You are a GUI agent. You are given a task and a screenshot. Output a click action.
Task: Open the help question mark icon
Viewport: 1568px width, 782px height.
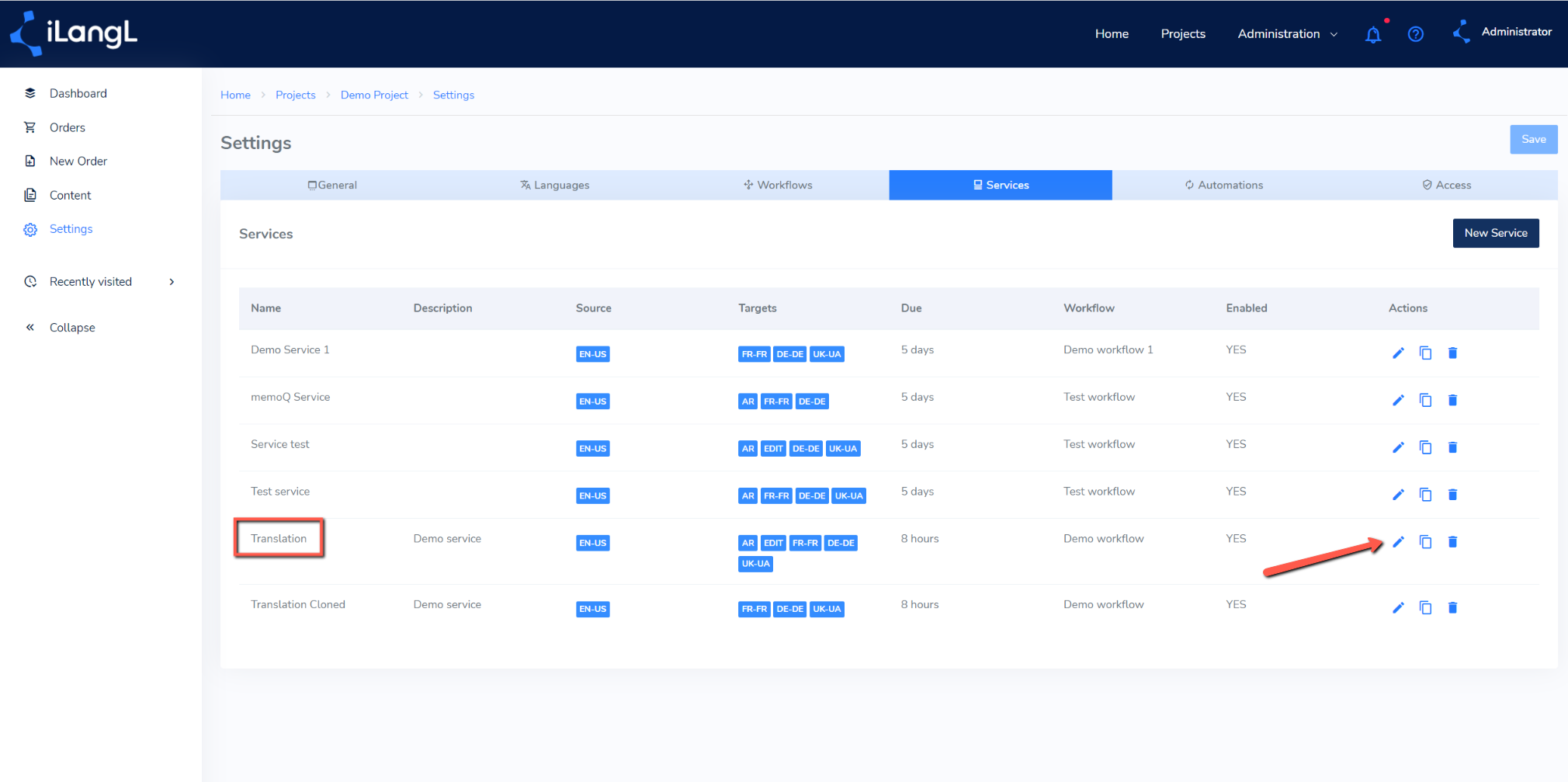point(1416,34)
